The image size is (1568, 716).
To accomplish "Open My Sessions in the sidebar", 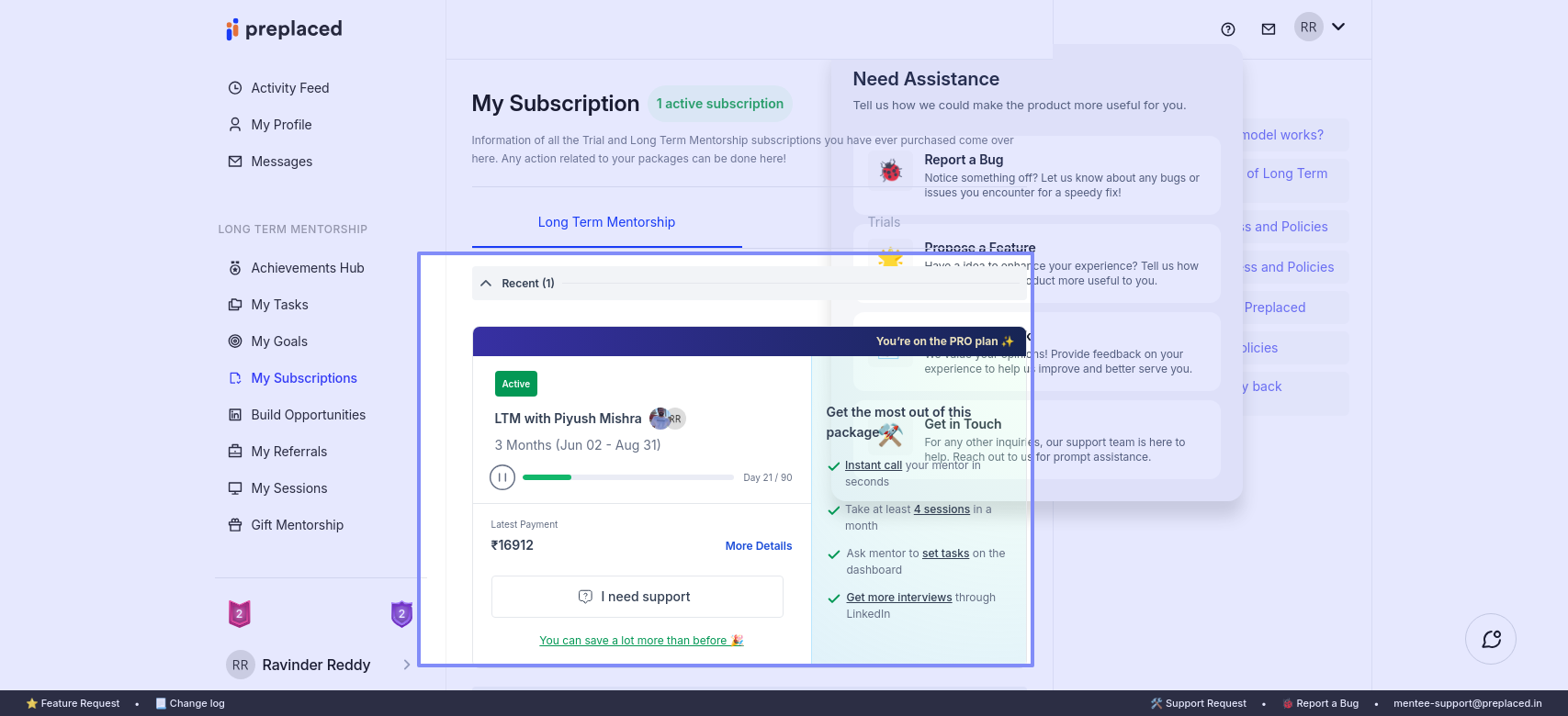I will [x=288, y=488].
